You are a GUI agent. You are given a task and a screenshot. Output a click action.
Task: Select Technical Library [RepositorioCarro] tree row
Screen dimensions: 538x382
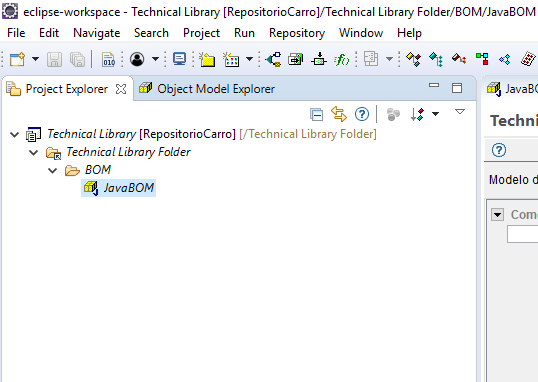201,134
